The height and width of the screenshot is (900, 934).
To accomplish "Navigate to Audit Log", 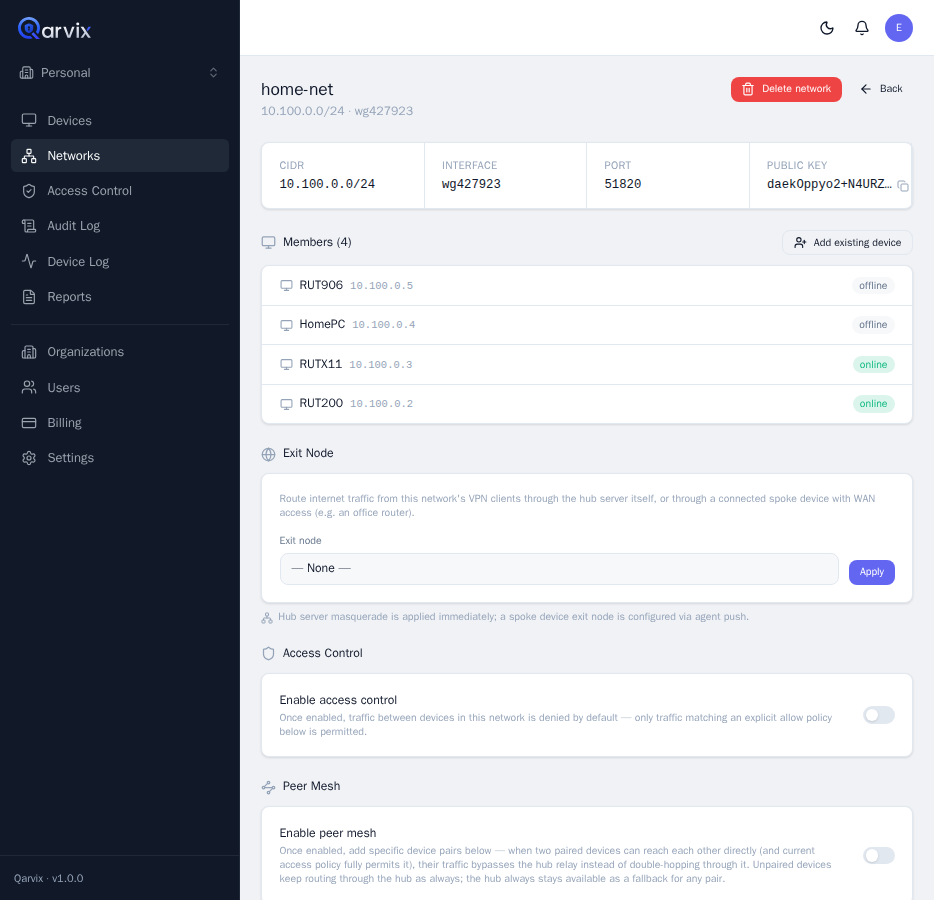I will pyautogui.click(x=120, y=226).
